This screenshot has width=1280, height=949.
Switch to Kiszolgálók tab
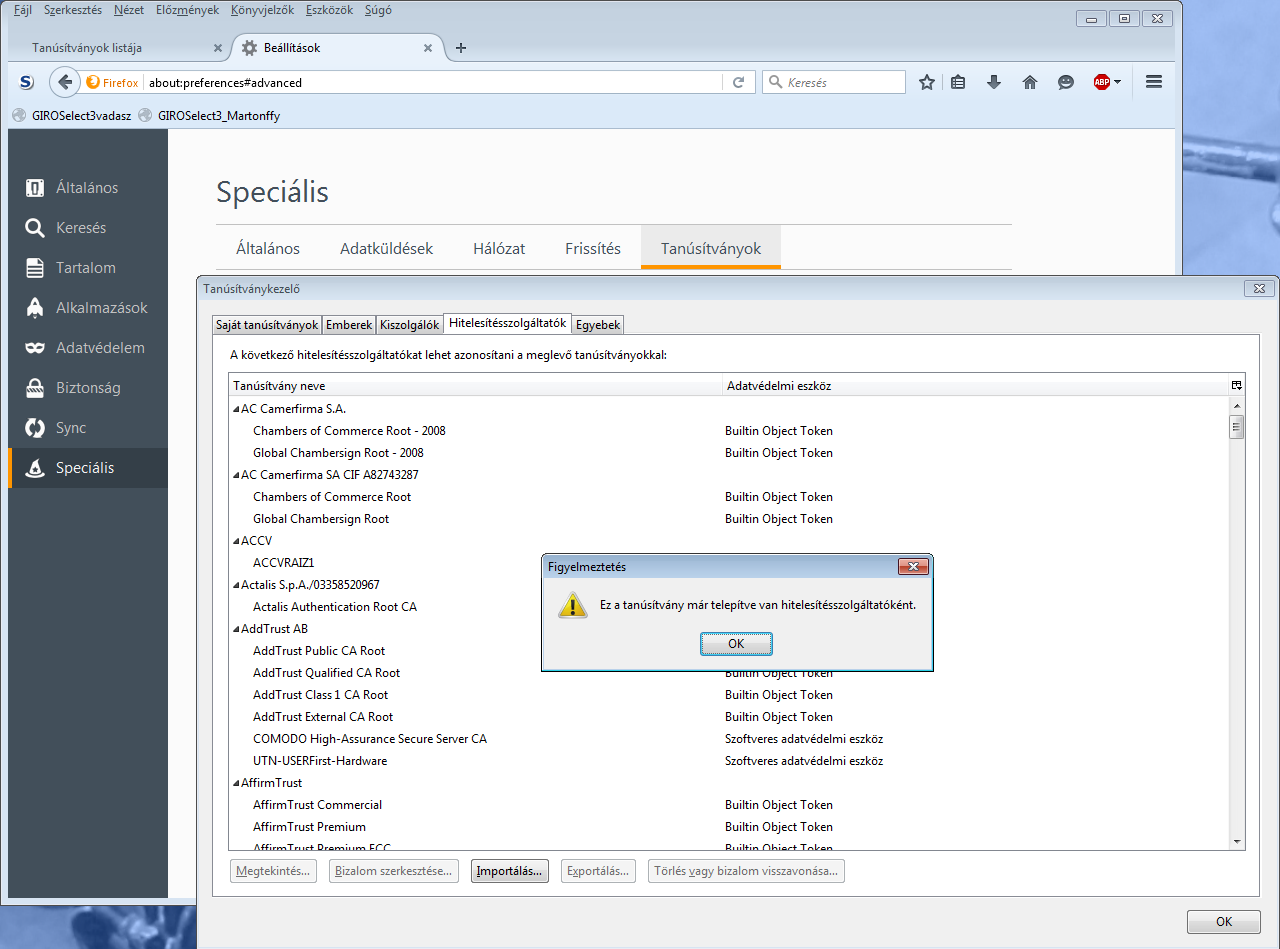click(x=410, y=325)
